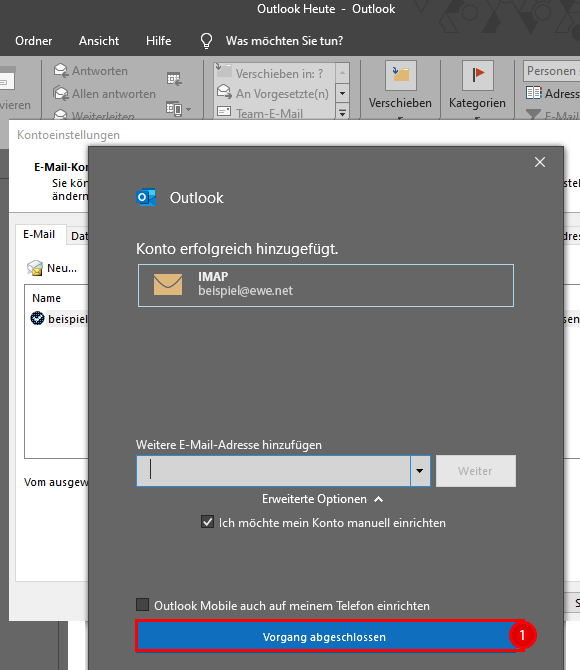Expand the quick steps gallery more arrow
This screenshot has height=670, width=580.
point(342,113)
